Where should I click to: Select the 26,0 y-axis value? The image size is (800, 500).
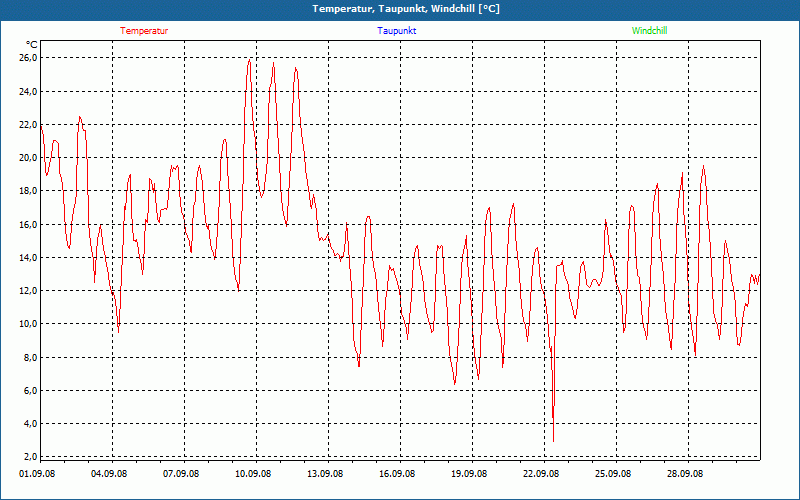pos(28,58)
